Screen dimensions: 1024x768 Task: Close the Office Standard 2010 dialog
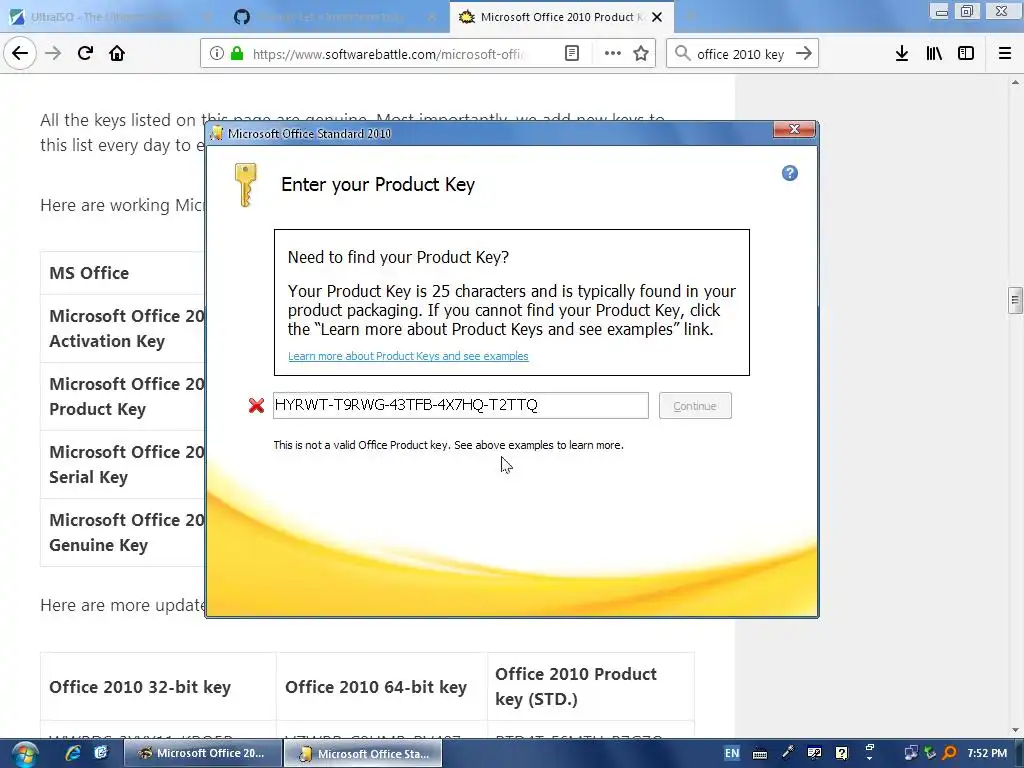click(x=794, y=129)
